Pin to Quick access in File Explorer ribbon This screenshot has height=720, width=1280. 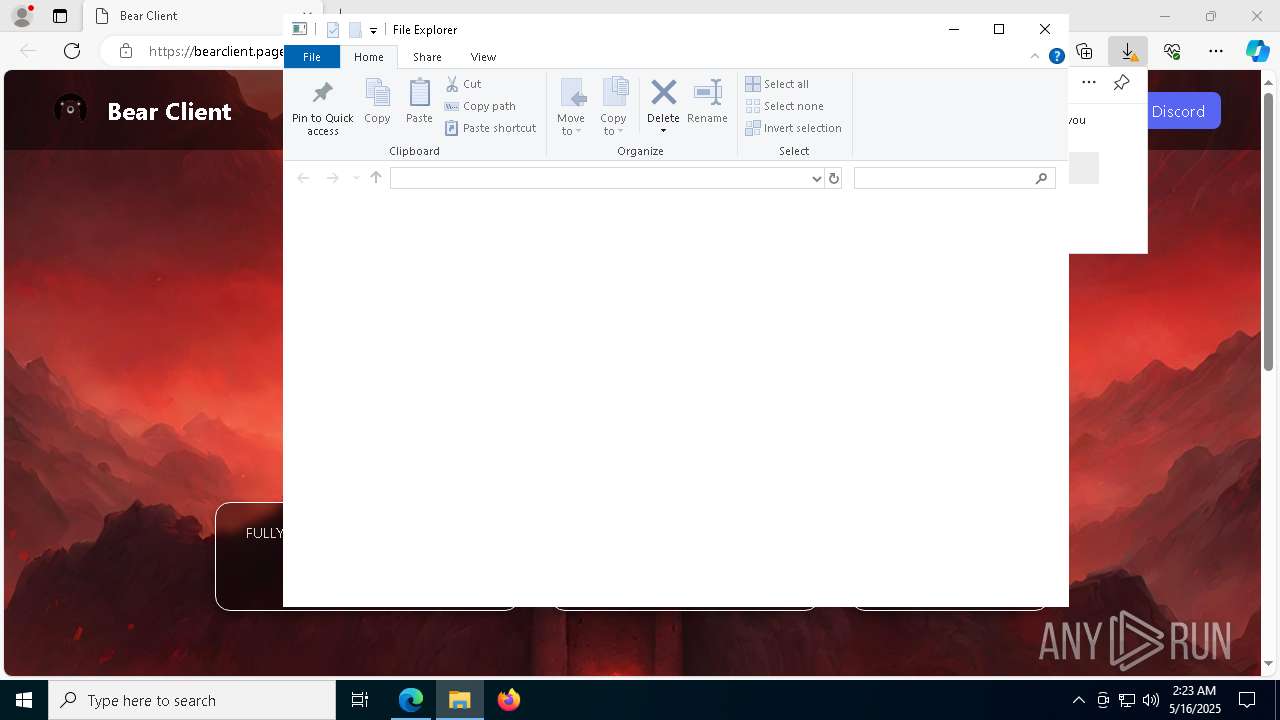(322, 107)
